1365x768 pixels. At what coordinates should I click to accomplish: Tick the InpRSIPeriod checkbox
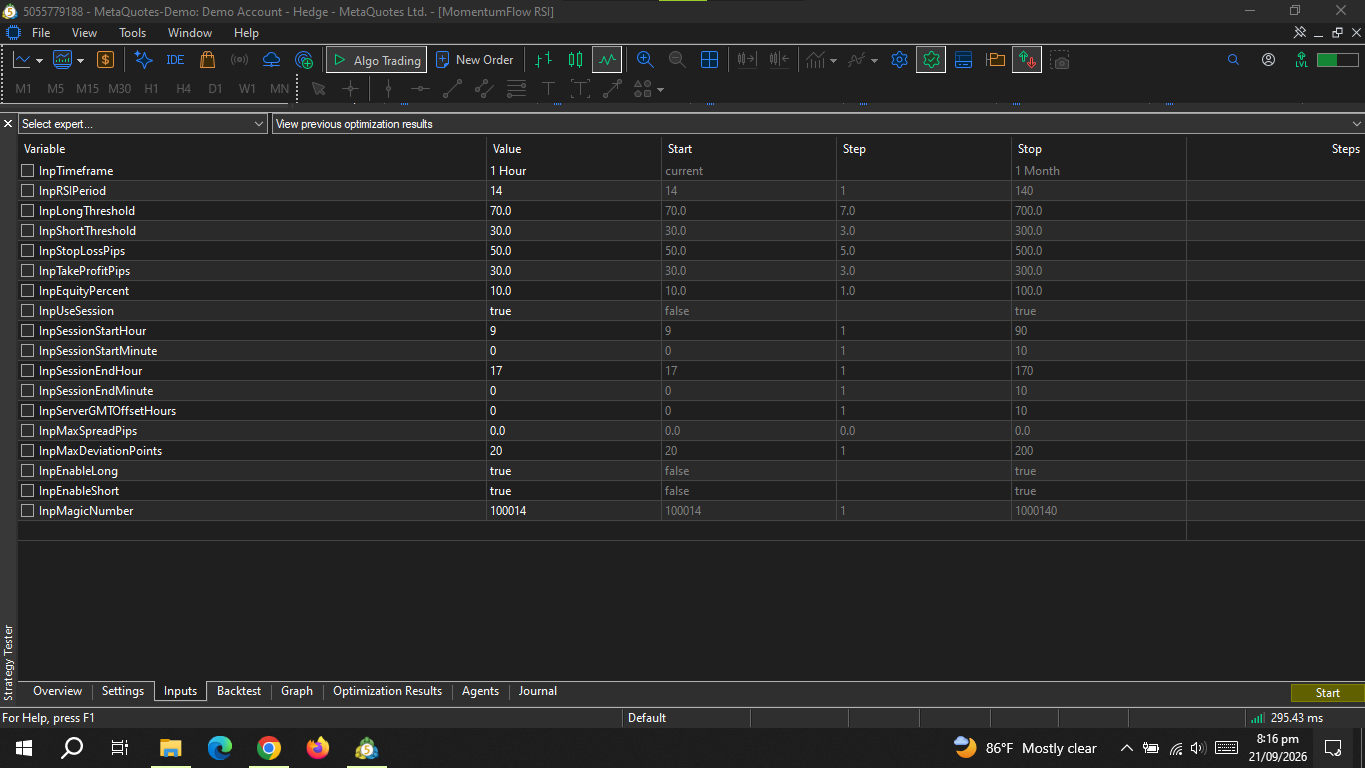point(28,191)
